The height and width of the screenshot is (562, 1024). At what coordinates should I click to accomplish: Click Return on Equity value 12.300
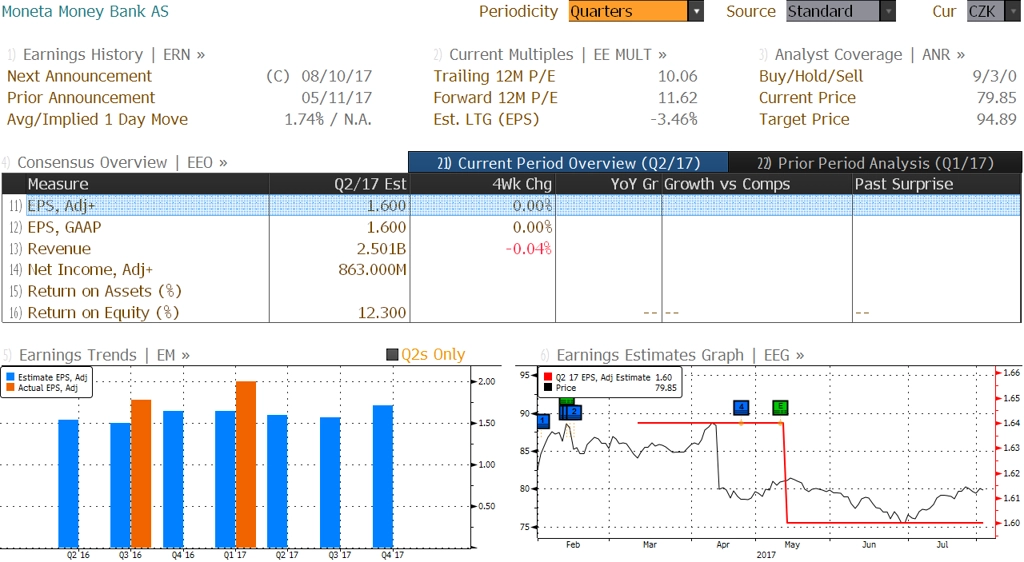point(382,313)
